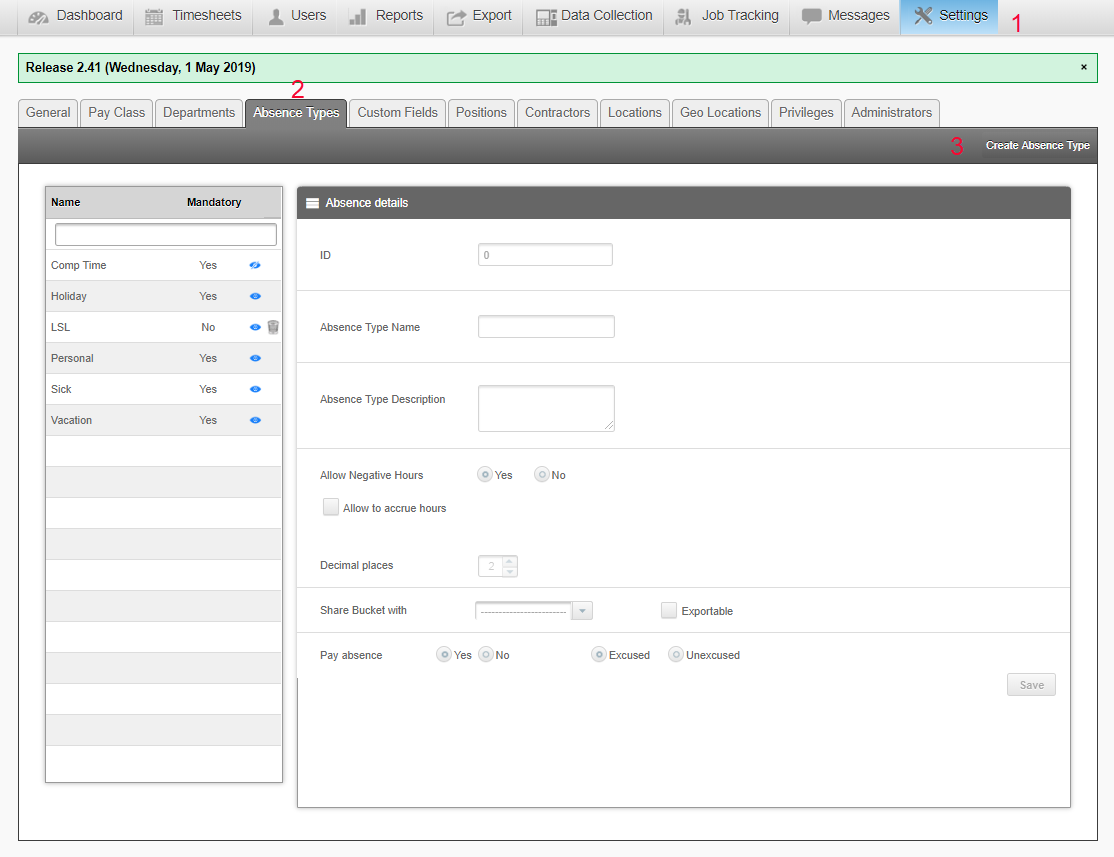Click the Users person icon
The height and width of the screenshot is (857, 1114).
click(x=276, y=17)
